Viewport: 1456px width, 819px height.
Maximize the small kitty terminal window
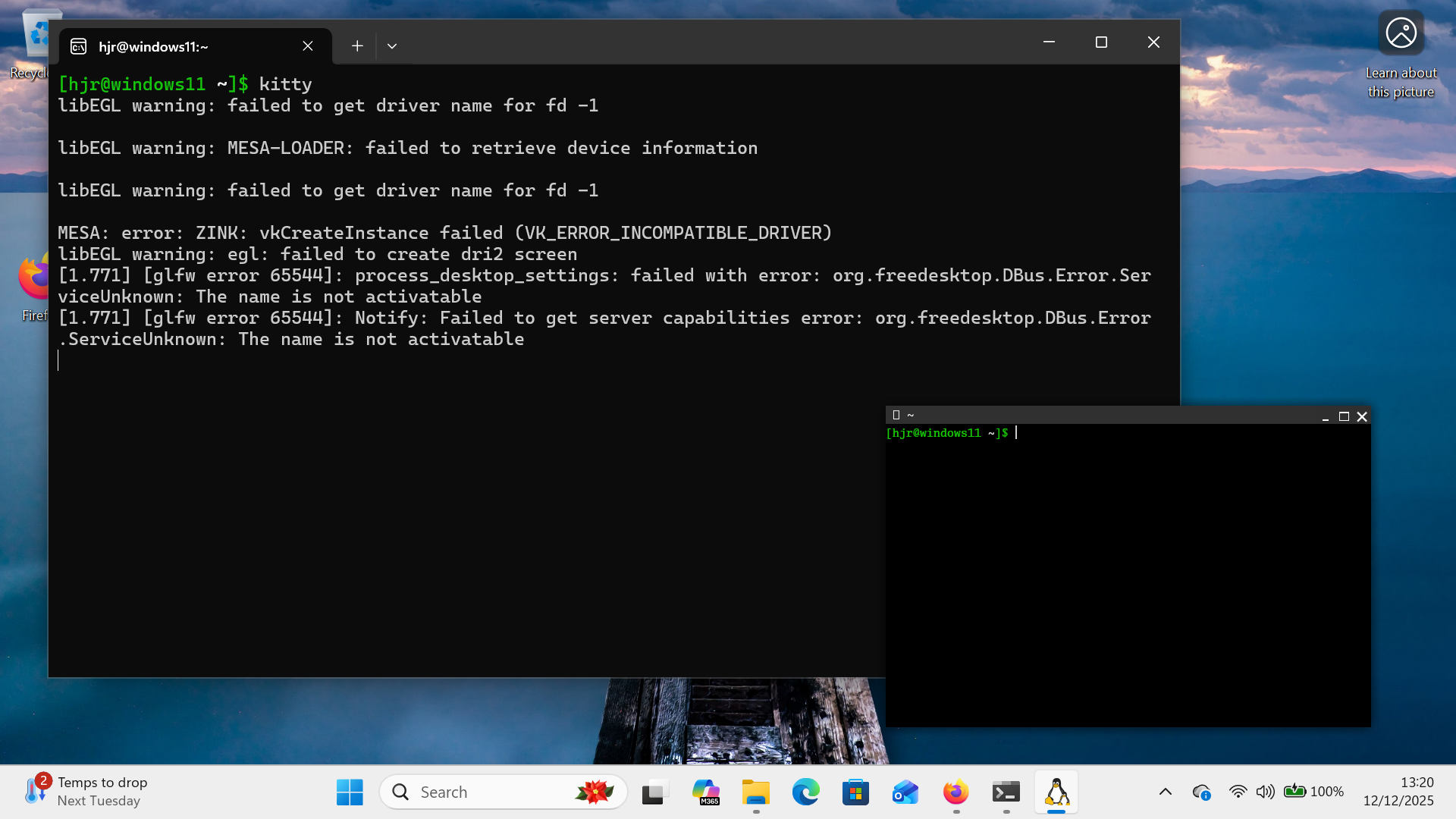tap(1344, 416)
